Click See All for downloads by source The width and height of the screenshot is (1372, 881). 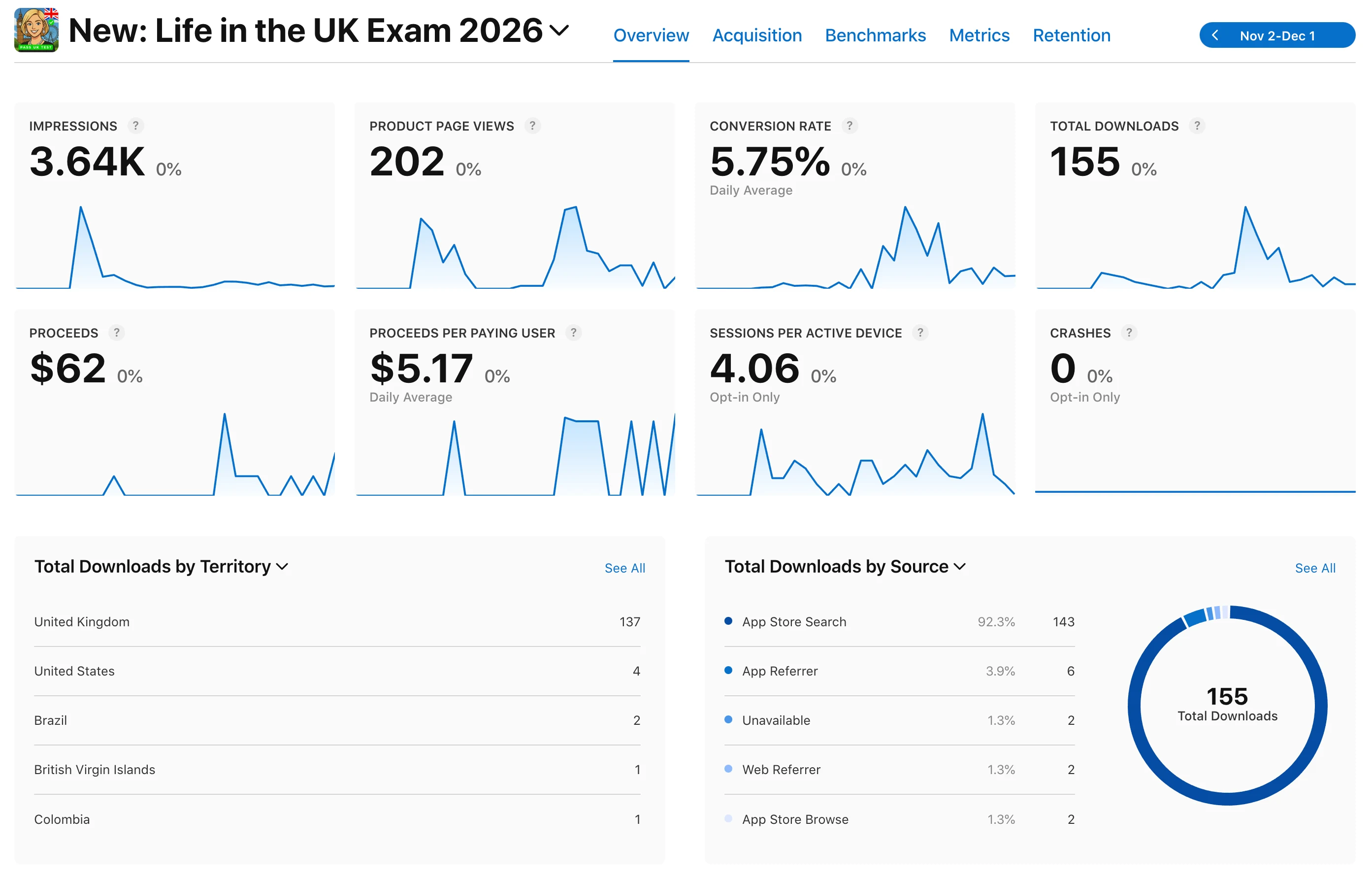tap(1315, 568)
